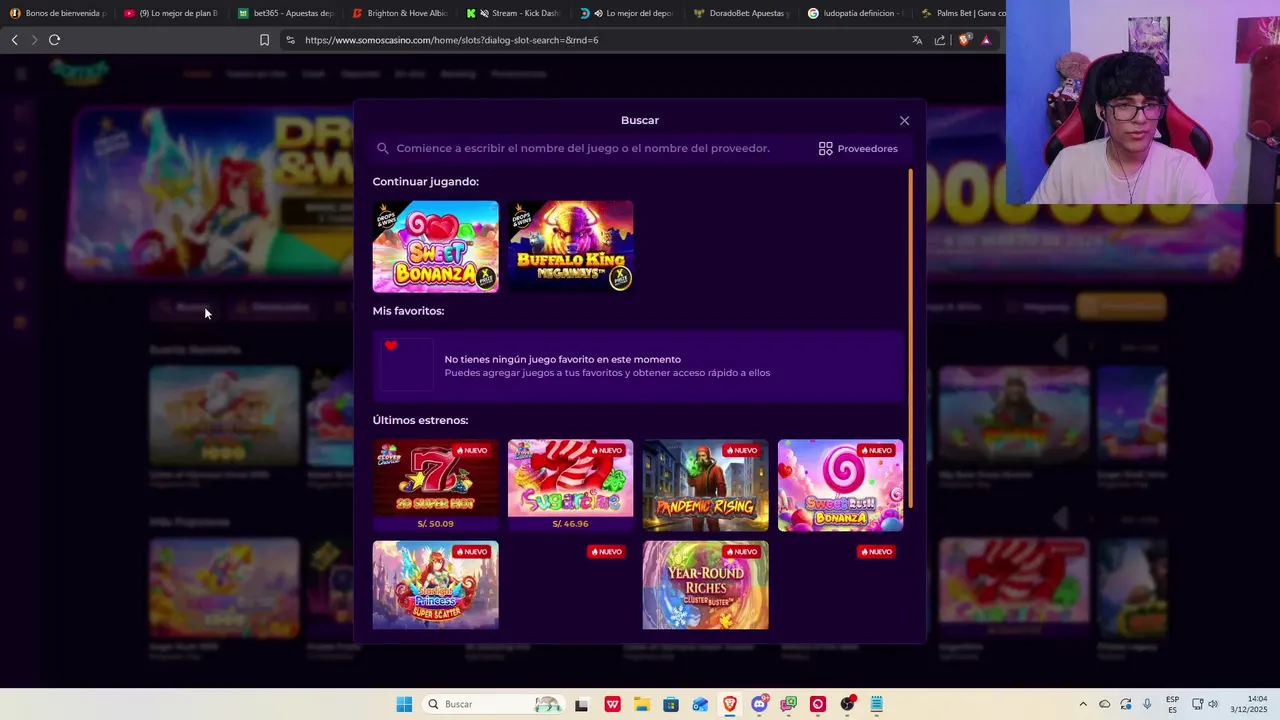The width and height of the screenshot is (1280, 720).
Task: Click the taskbar Buscar search box
Action: tap(492, 704)
